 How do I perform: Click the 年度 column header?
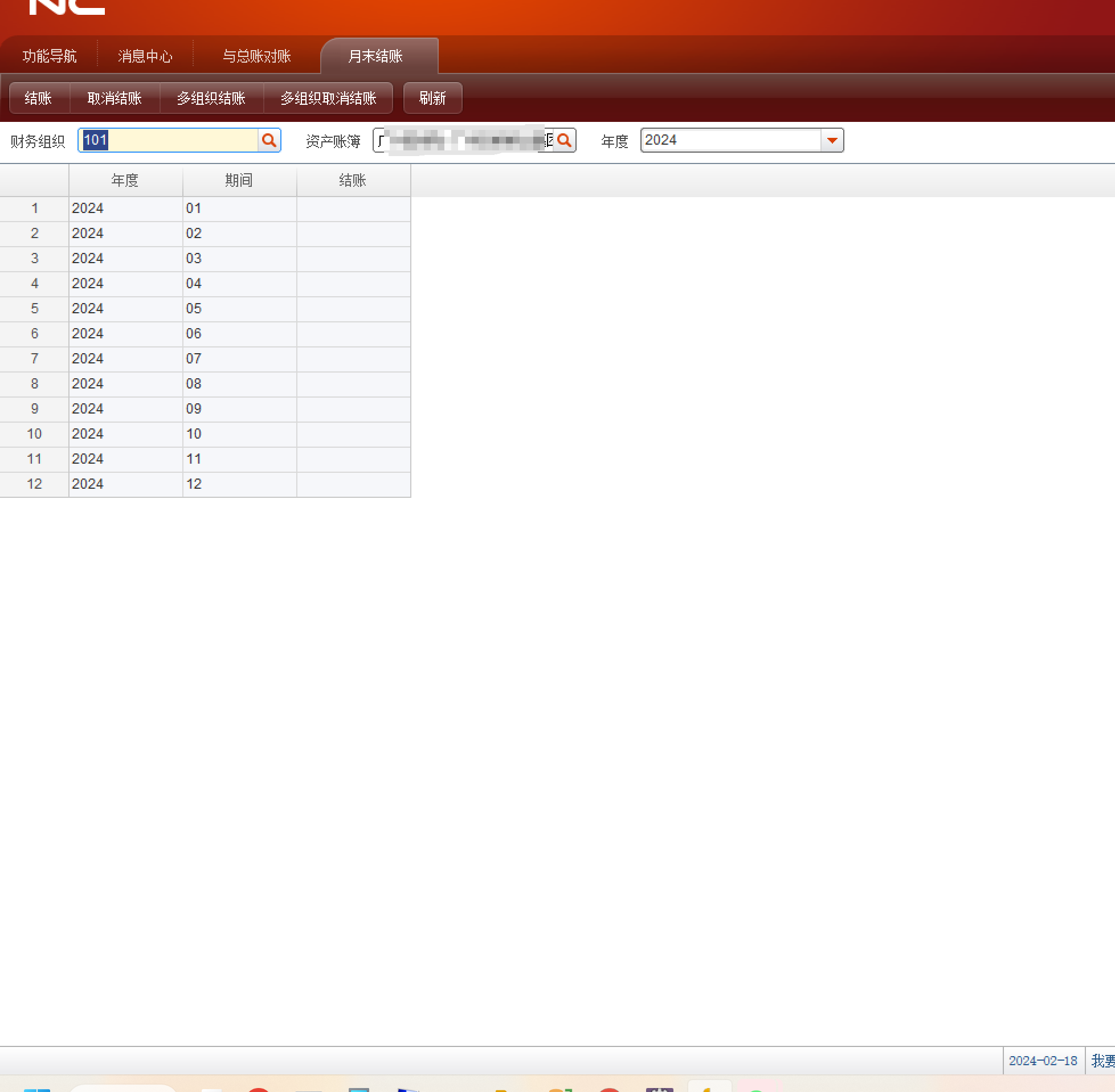coord(125,181)
